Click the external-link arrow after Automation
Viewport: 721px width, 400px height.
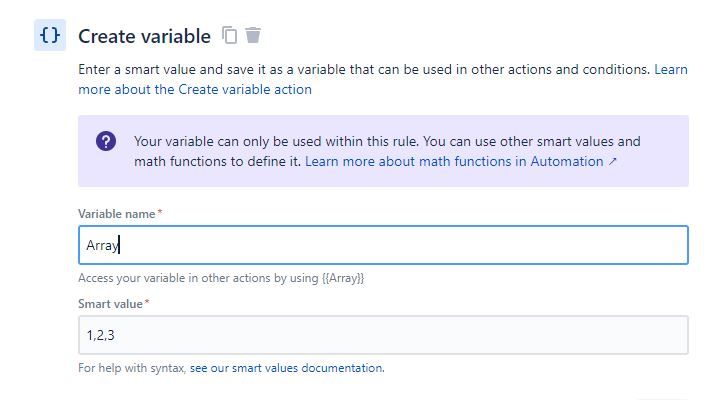click(612, 161)
